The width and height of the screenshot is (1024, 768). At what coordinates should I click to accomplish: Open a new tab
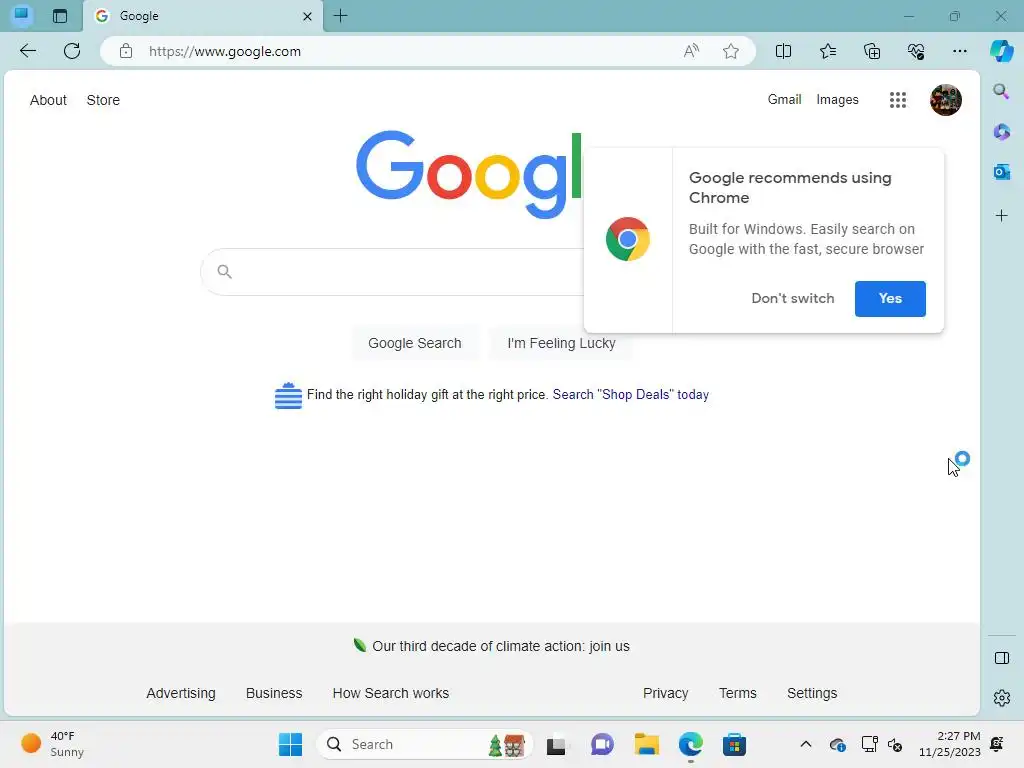[x=340, y=16]
